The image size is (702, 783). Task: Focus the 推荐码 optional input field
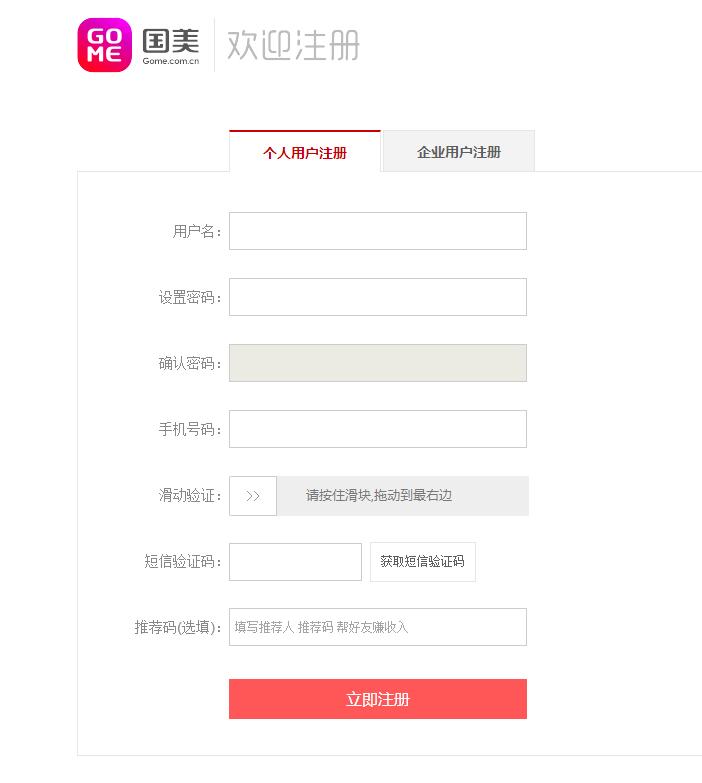click(x=377, y=627)
